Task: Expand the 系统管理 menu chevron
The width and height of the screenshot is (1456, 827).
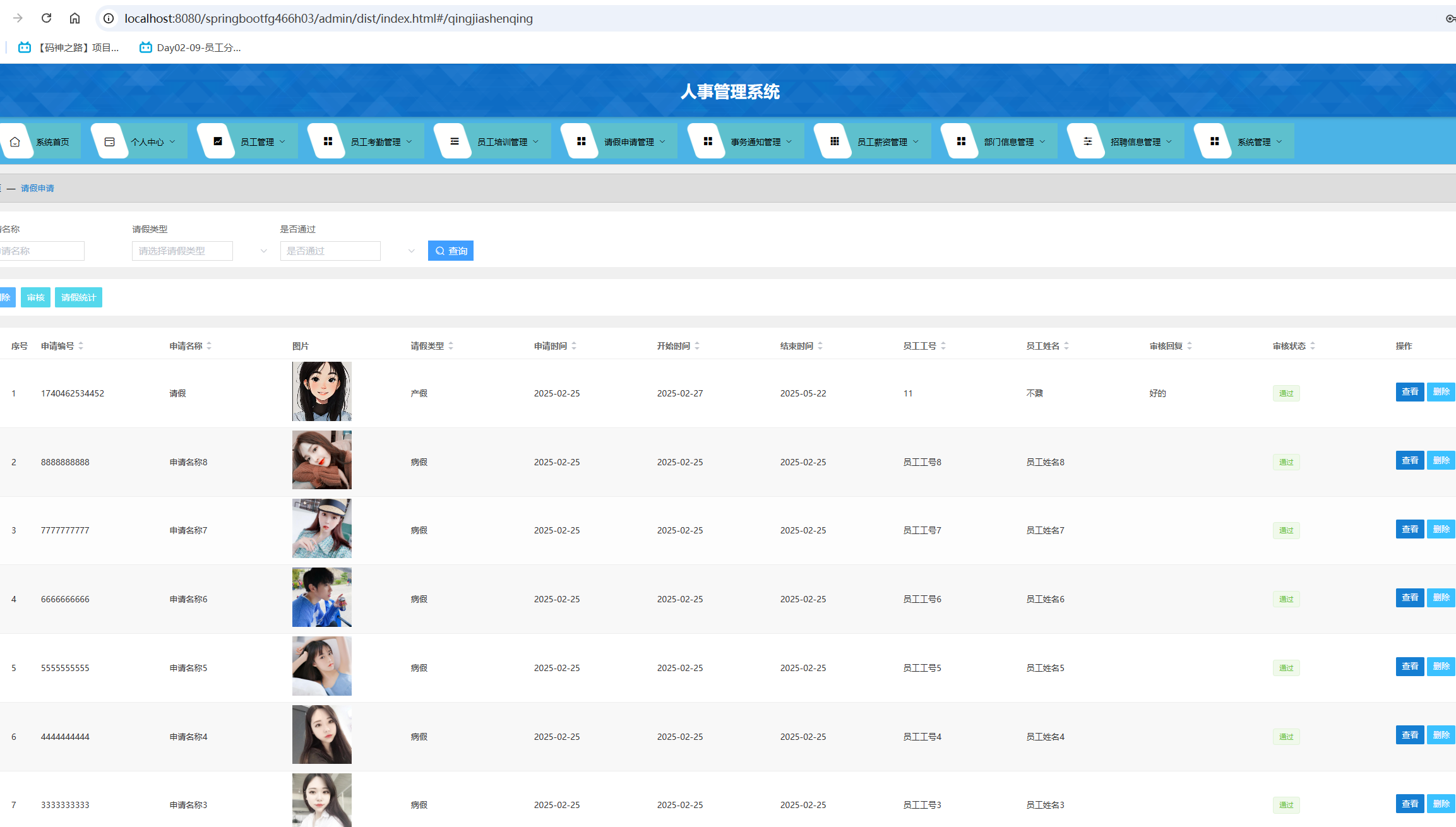Action: pos(1279,141)
